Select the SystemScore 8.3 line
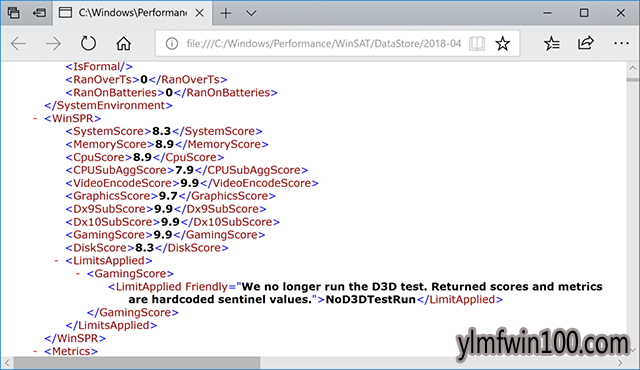Screen dimensions: 640x370 (x=164, y=131)
